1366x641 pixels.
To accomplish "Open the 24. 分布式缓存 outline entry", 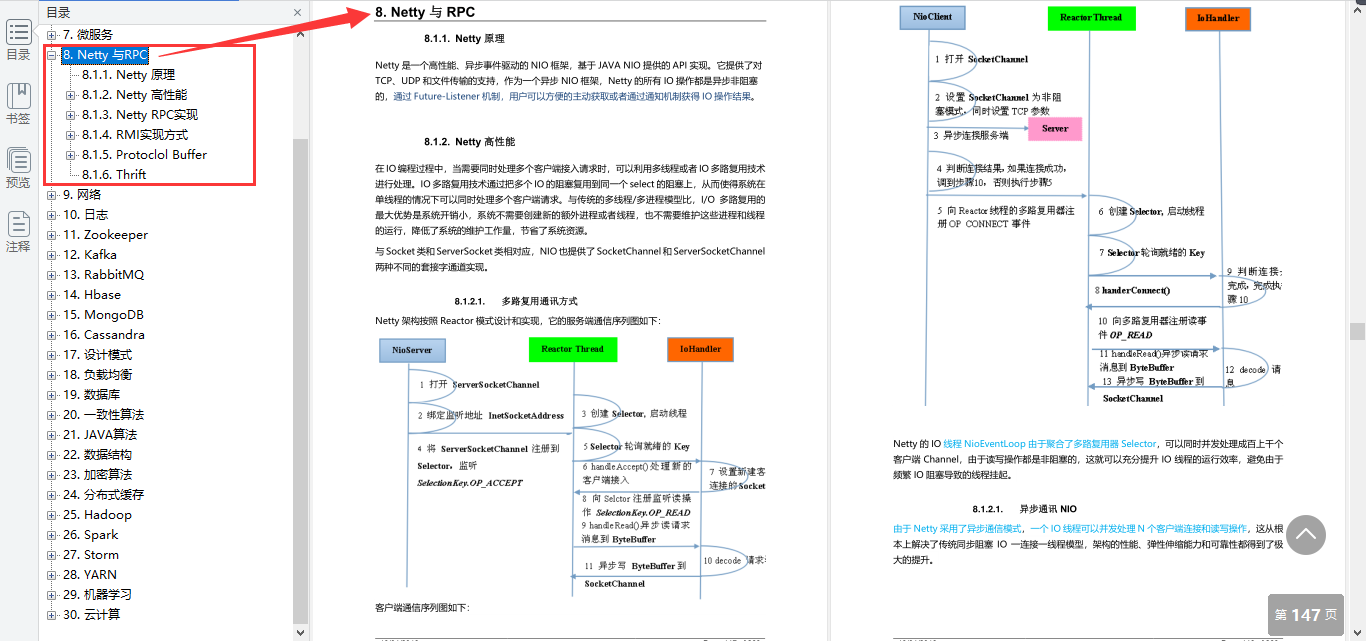I will 104,495.
